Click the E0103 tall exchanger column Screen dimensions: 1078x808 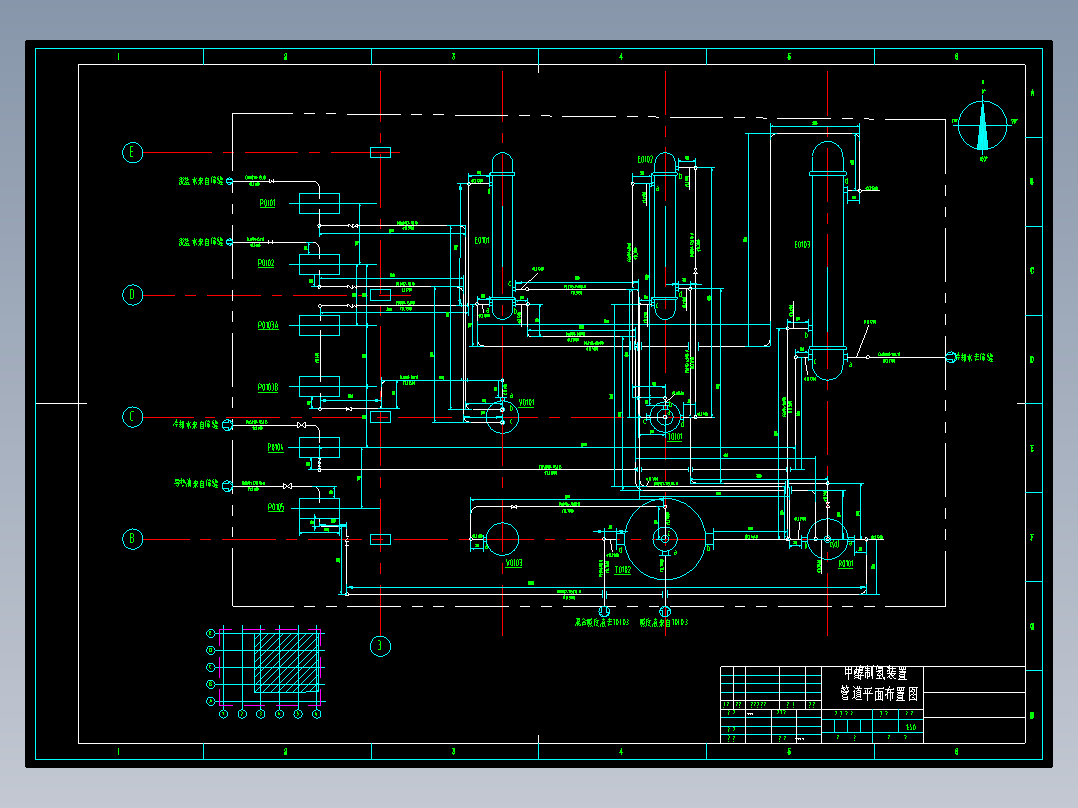[x=827, y=261]
